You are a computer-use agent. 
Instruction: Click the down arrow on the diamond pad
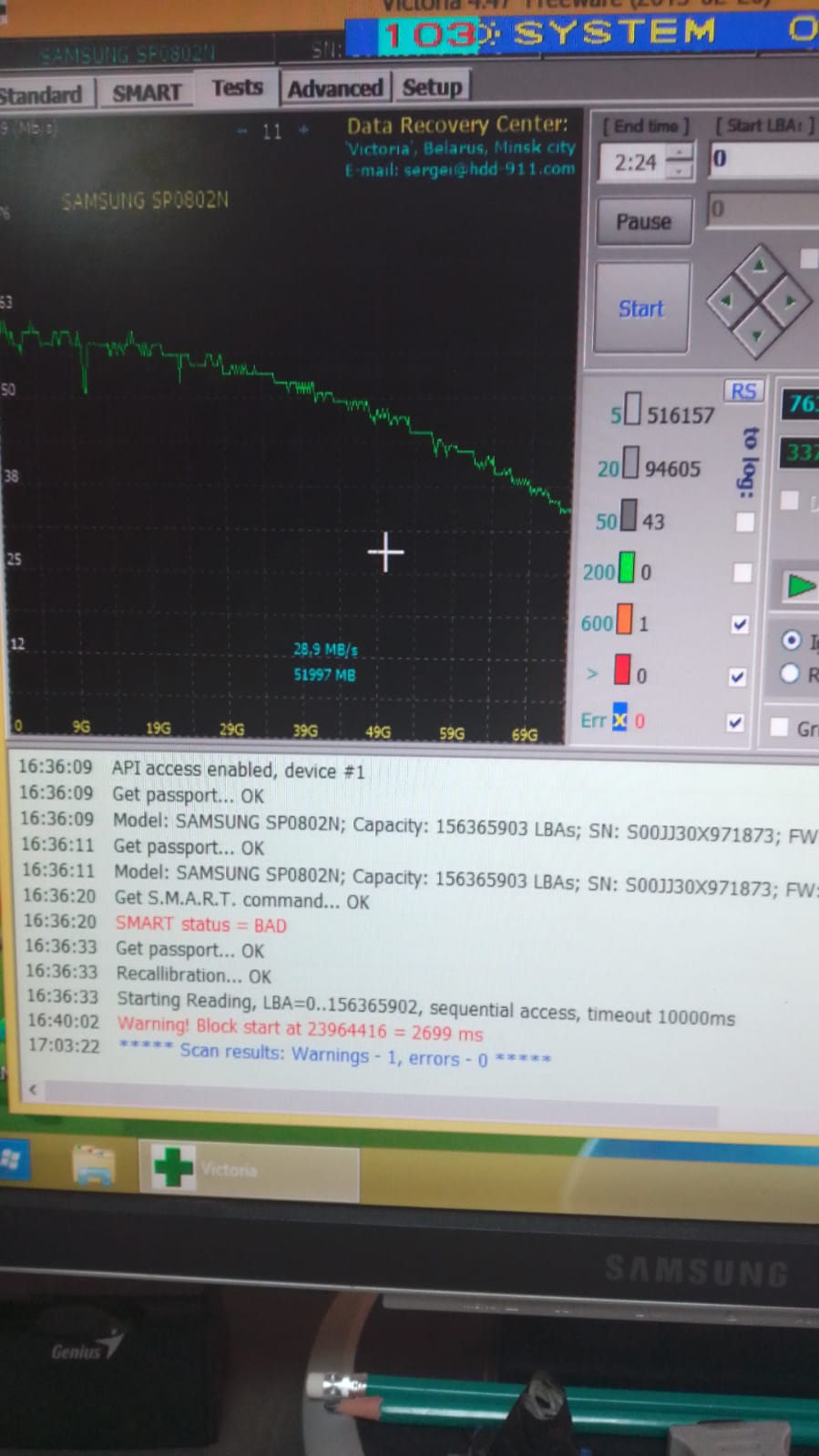pyautogui.click(x=757, y=334)
